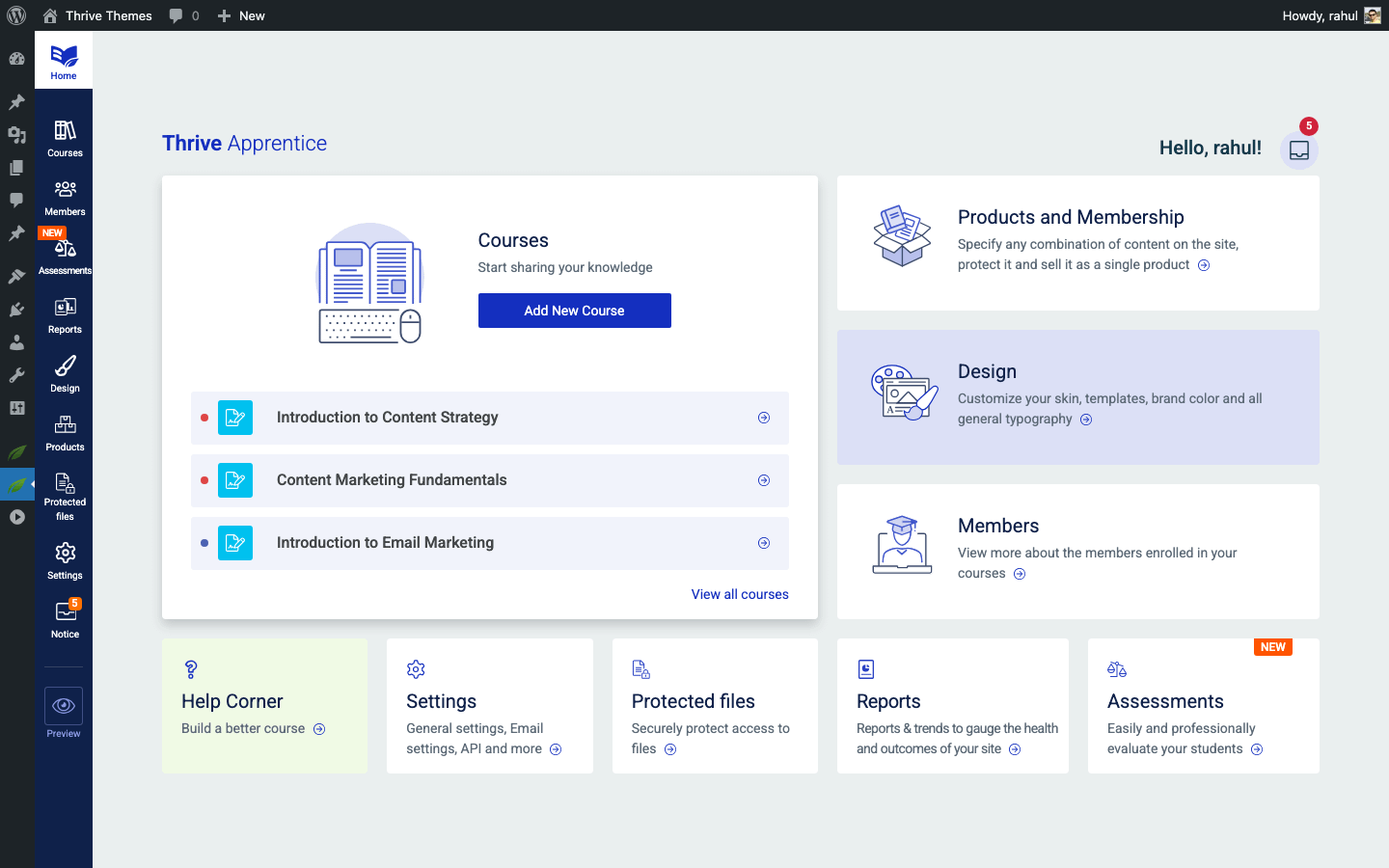
Task: Click the red 5 notification badge
Action: pyautogui.click(x=1309, y=126)
